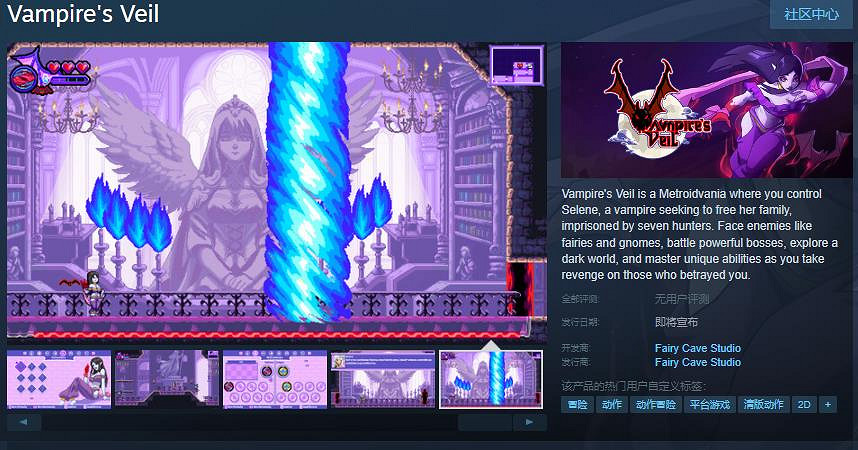858x450 pixels.
Task: Click the game description paragraph
Action: (699, 234)
